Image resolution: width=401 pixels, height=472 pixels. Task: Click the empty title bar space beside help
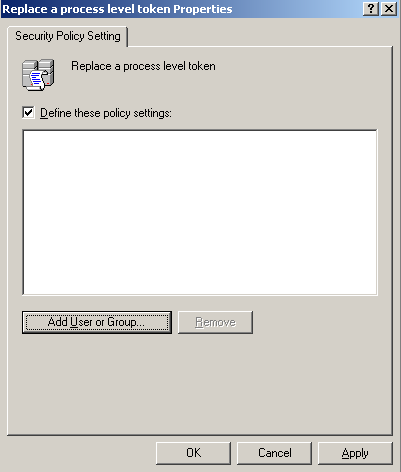pos(297,9)
